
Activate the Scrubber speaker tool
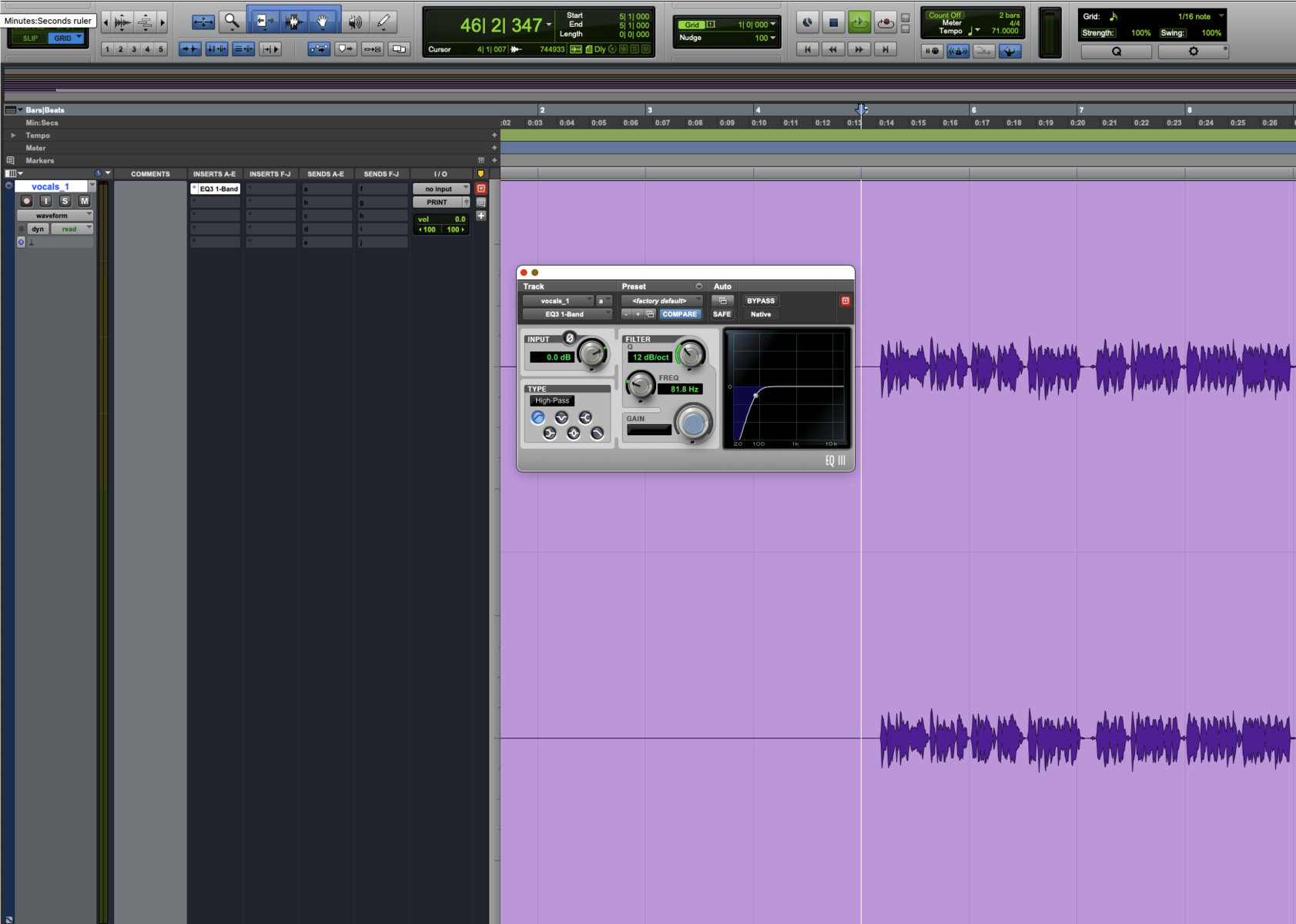(355, 22)
